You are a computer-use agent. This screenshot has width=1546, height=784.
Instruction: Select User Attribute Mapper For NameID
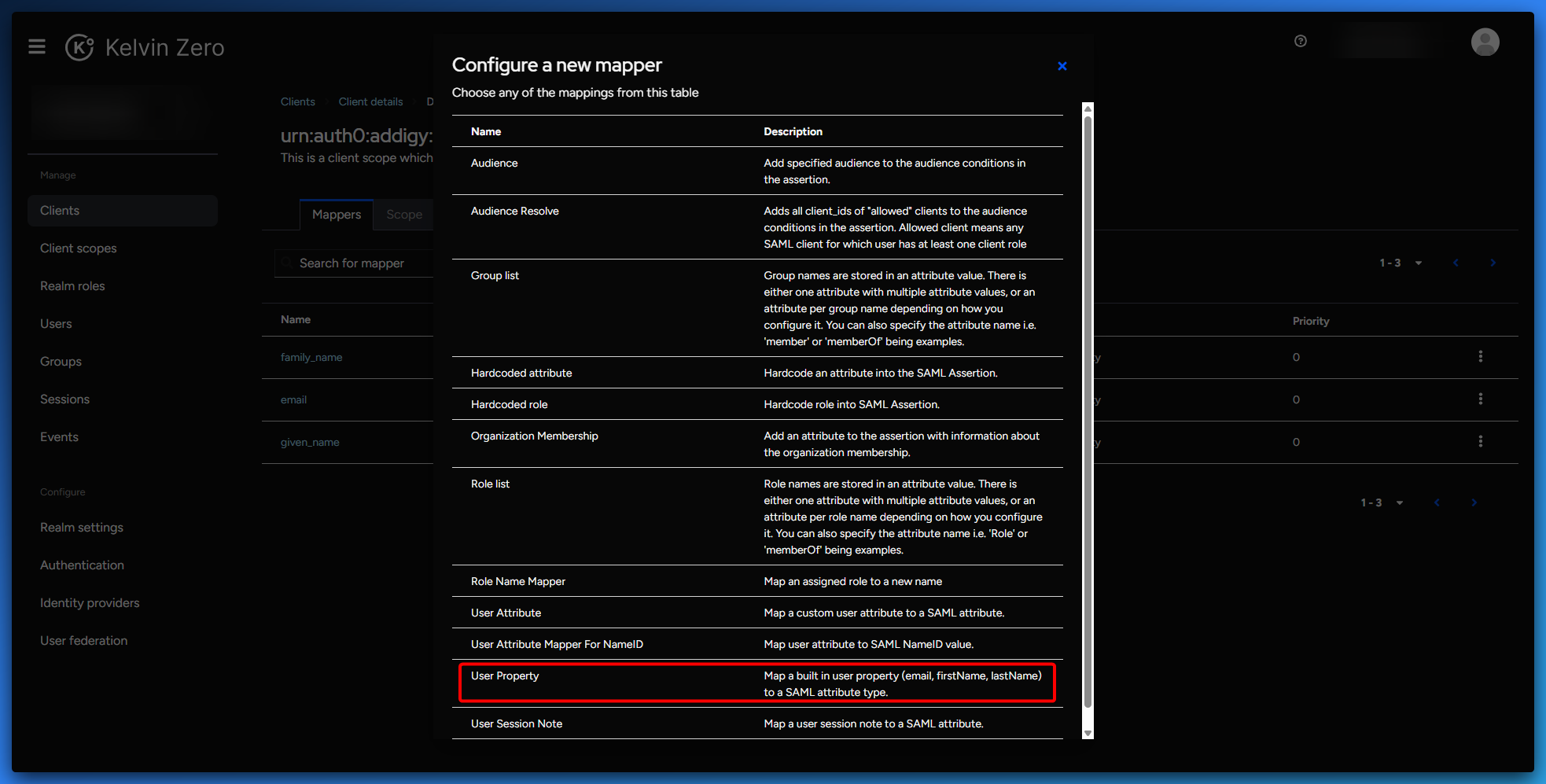click(757, 644)
